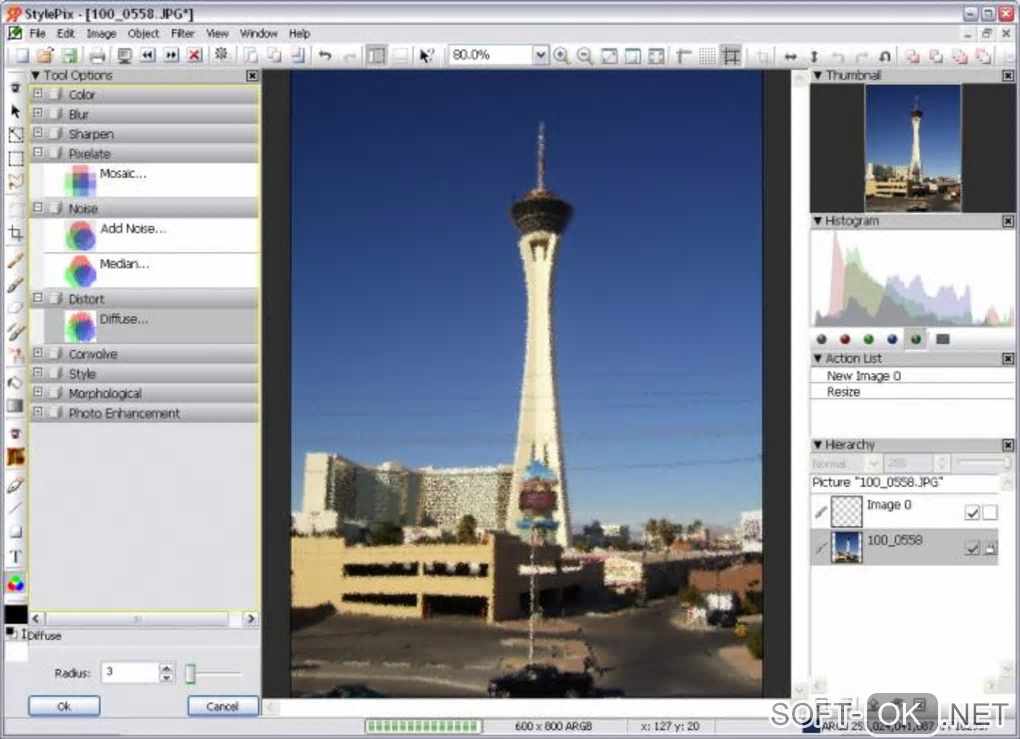Viewport: 1020px width, 739px height.
Task: Click the Print icon in toolbar
Action: [x=97, y=56]
